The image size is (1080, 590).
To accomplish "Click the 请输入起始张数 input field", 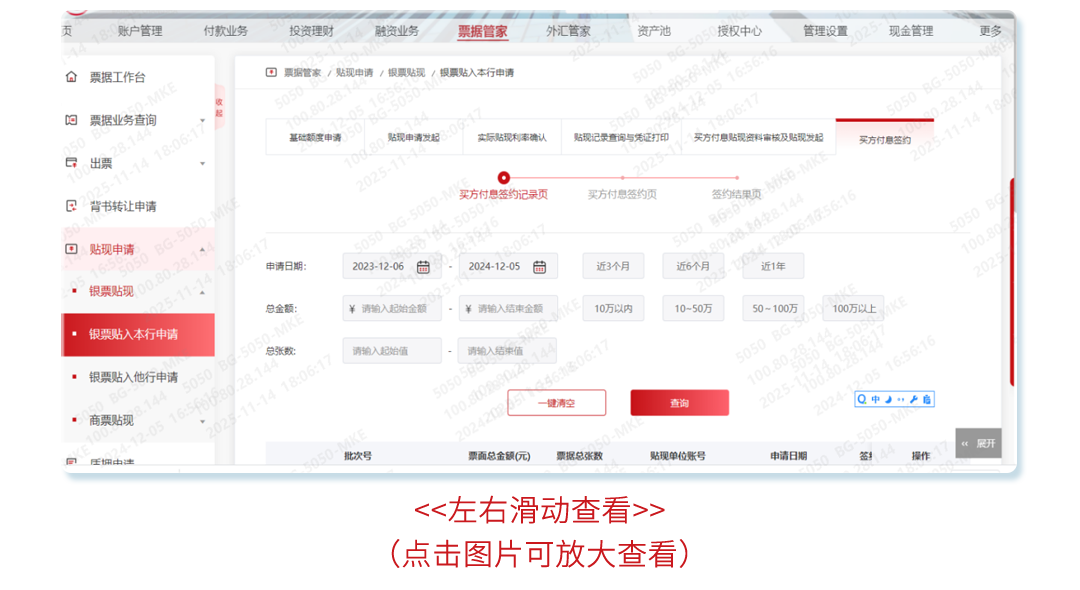I will (x=393, y=350).
